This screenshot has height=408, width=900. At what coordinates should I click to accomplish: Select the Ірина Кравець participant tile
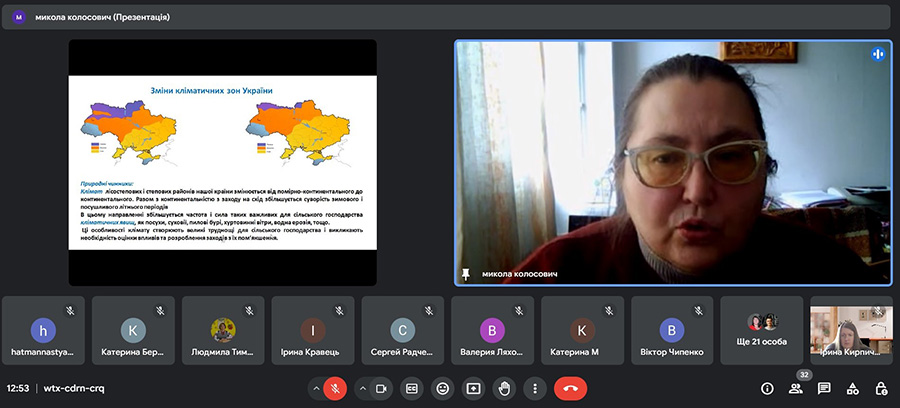pos(313,331)
